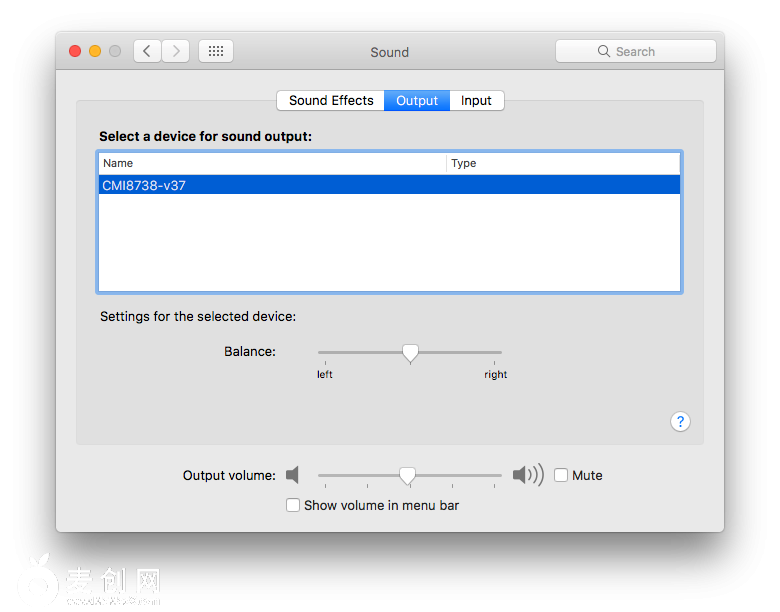Select the Output tab
This screenshot has height=612, width=780.
tap(417, 100)
